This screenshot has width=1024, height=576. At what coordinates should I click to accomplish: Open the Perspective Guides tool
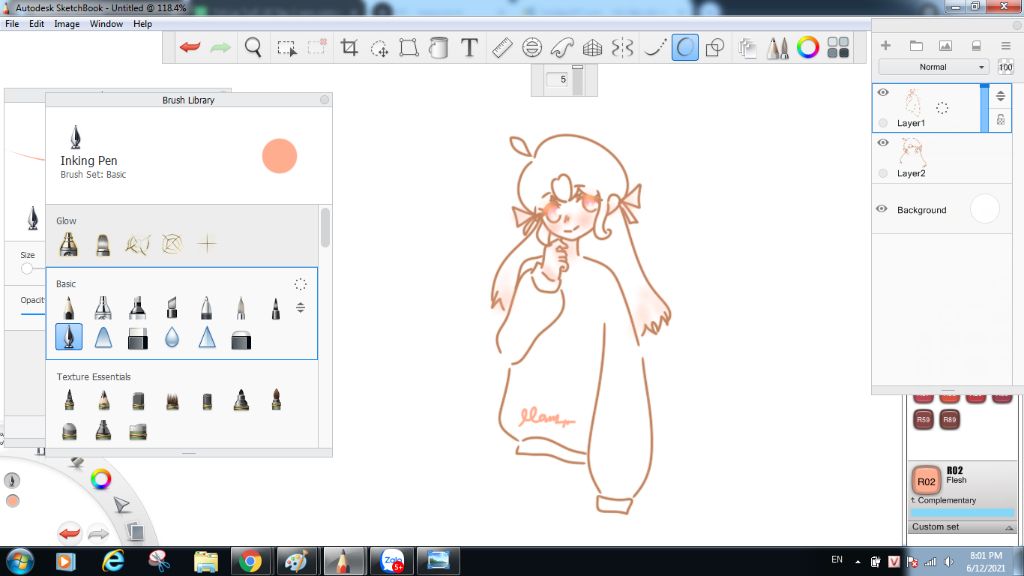point(592,48)
